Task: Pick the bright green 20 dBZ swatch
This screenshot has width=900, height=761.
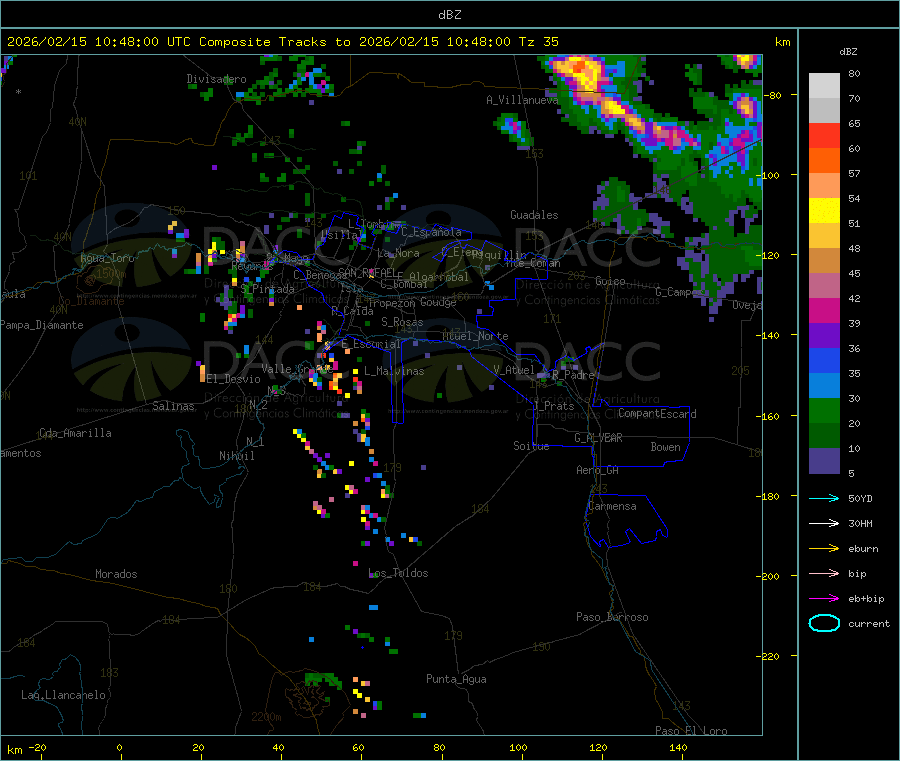Action: click(x=824, y=410)
